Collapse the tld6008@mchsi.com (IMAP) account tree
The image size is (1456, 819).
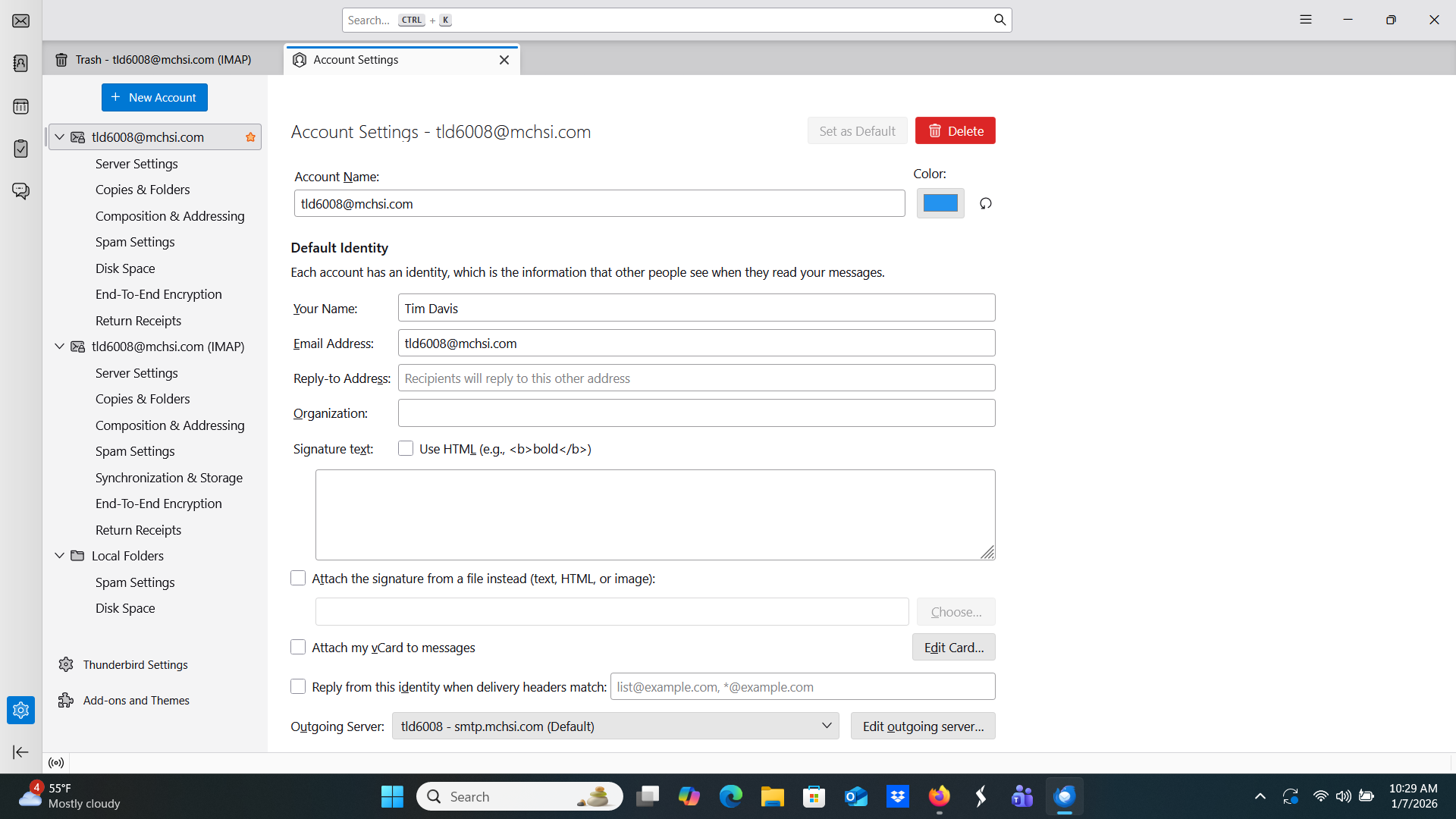pyautogui.click(x=59, y=346)
